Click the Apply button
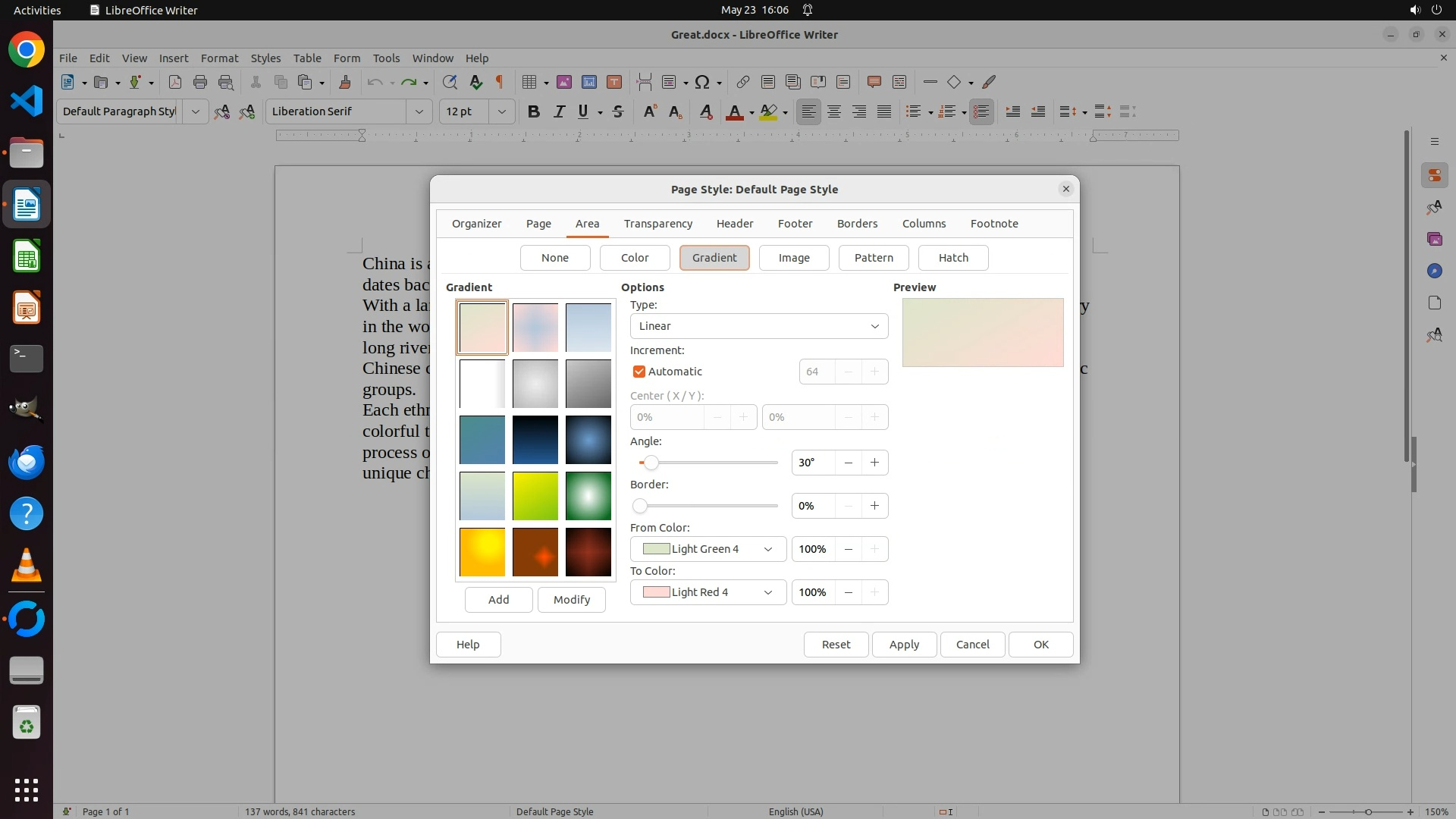The image size is (1456, 819). tap(904, 645)
